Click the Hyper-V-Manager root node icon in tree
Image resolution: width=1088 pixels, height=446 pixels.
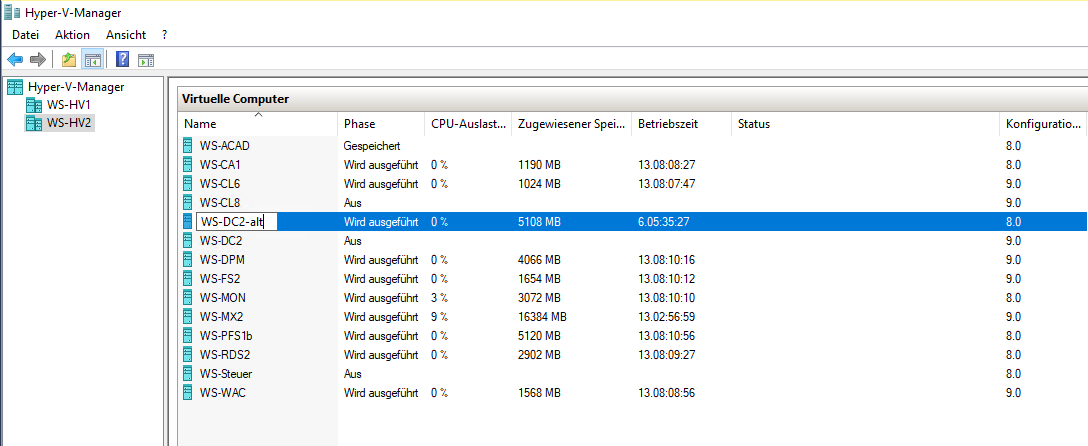(x=15, y=87)
